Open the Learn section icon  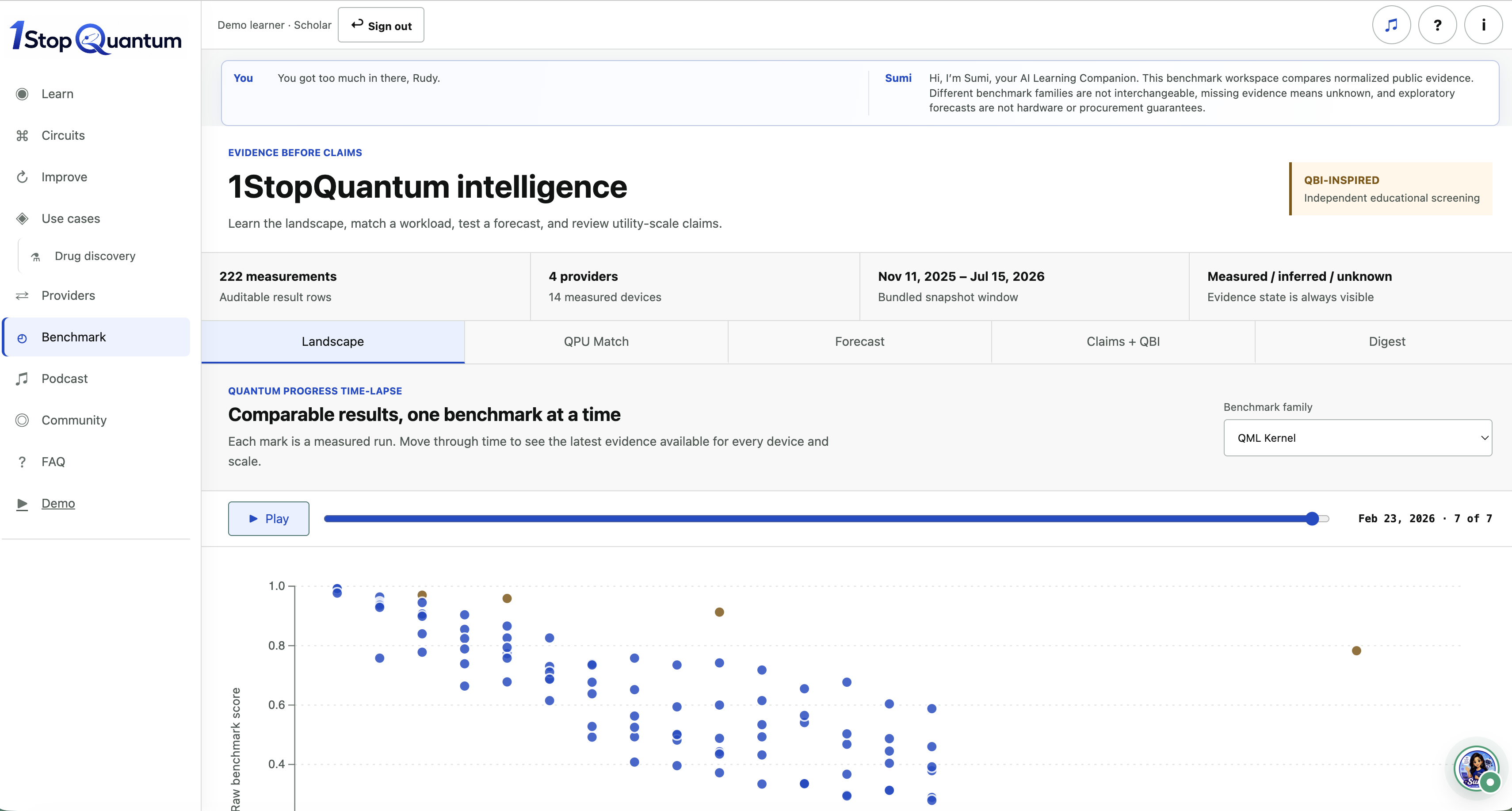[22, 94]
